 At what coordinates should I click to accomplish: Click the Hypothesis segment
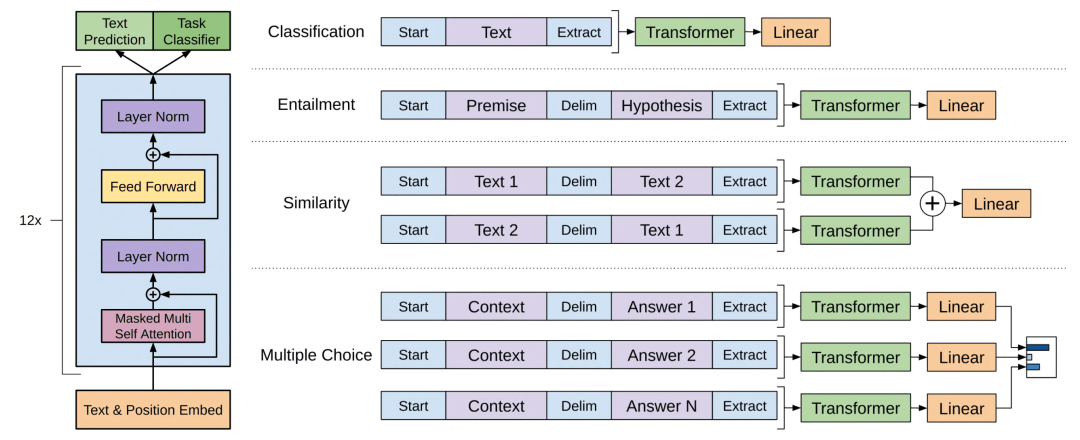pos(661,106)
